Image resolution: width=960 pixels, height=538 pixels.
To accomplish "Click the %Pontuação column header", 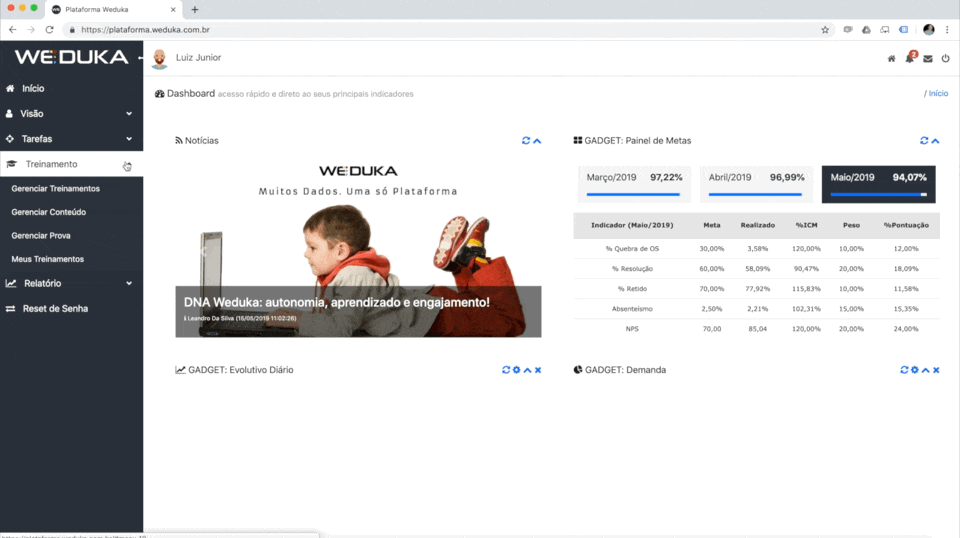I will point(906,225).
